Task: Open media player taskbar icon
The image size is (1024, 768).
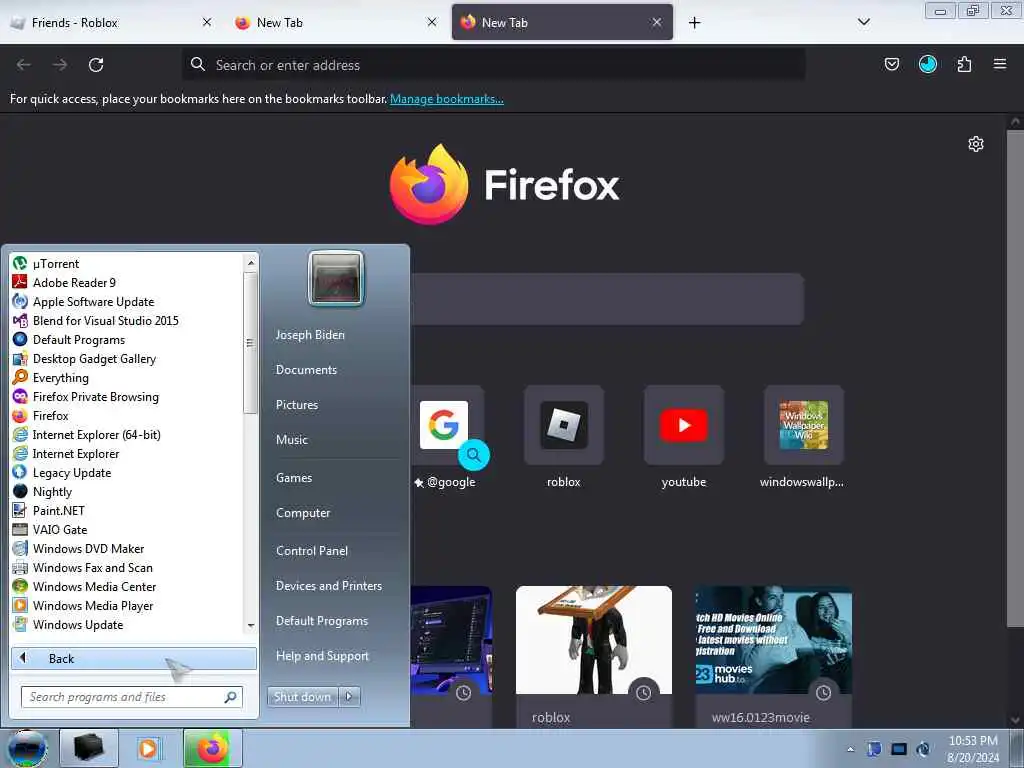Action: coord(148,748)
